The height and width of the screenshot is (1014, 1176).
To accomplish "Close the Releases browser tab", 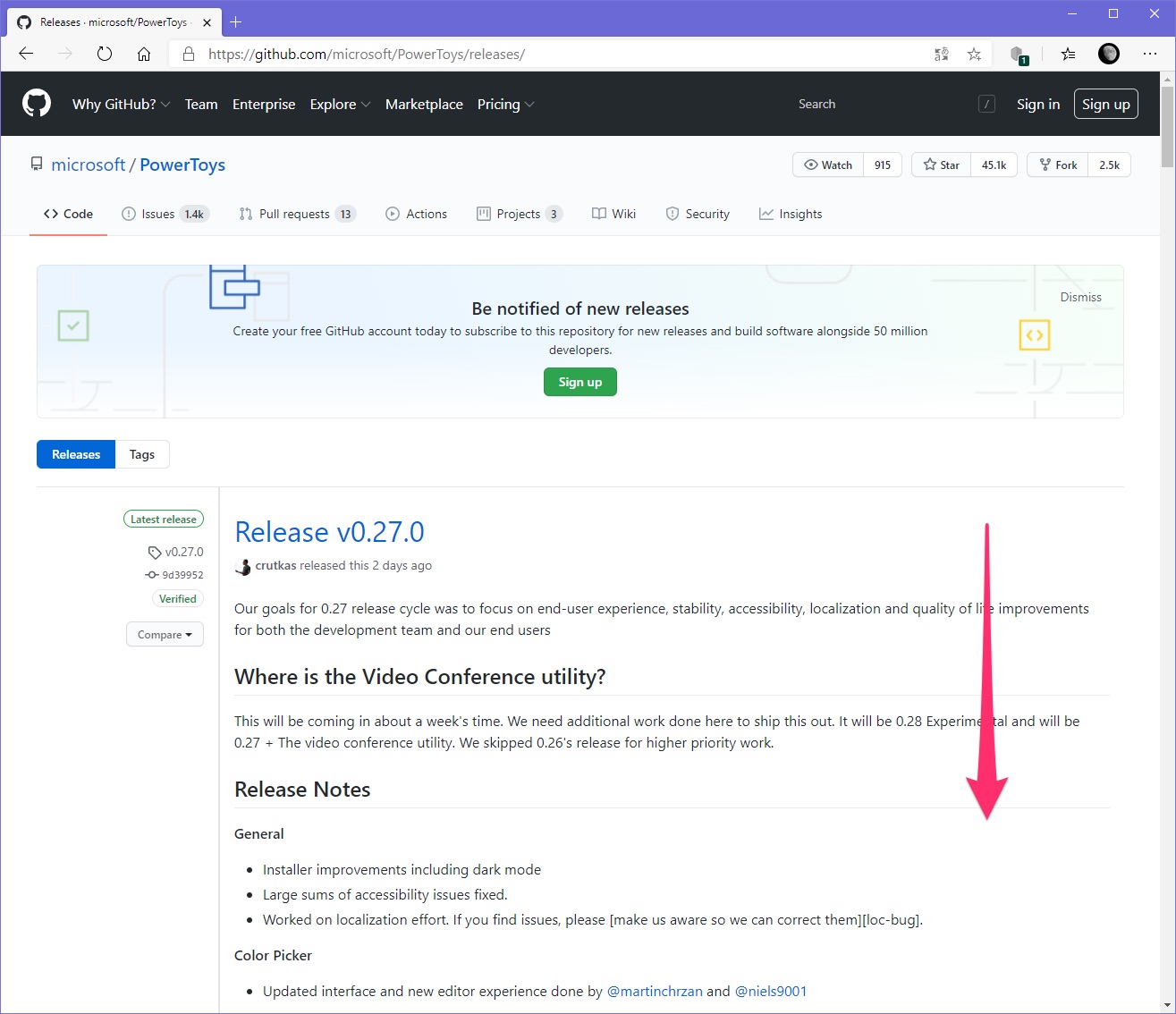I will click(x=207, y=22).
